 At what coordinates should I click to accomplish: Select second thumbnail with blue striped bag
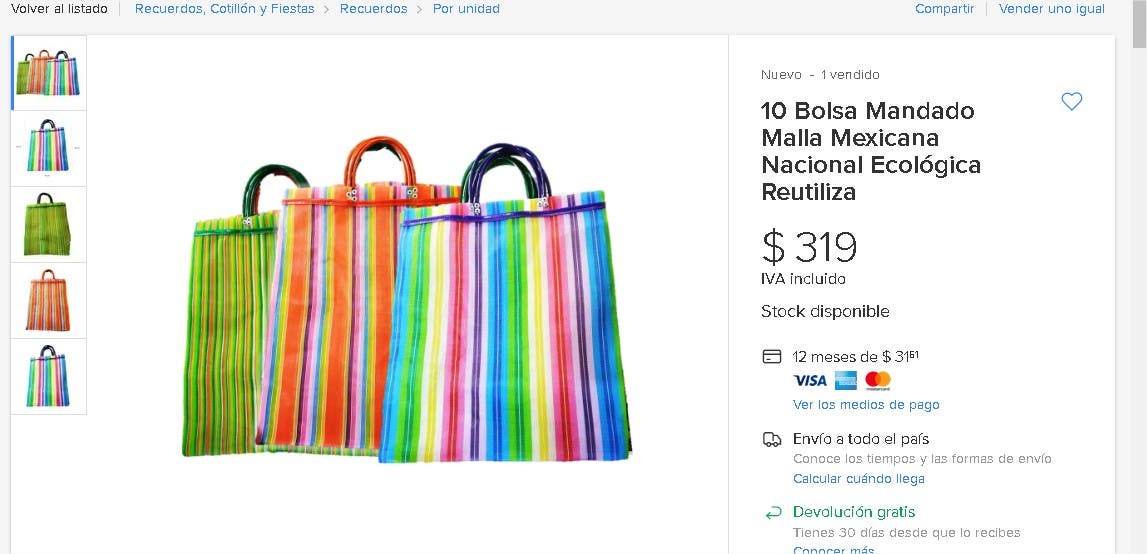pyautogui.click(x=49, y=148)
